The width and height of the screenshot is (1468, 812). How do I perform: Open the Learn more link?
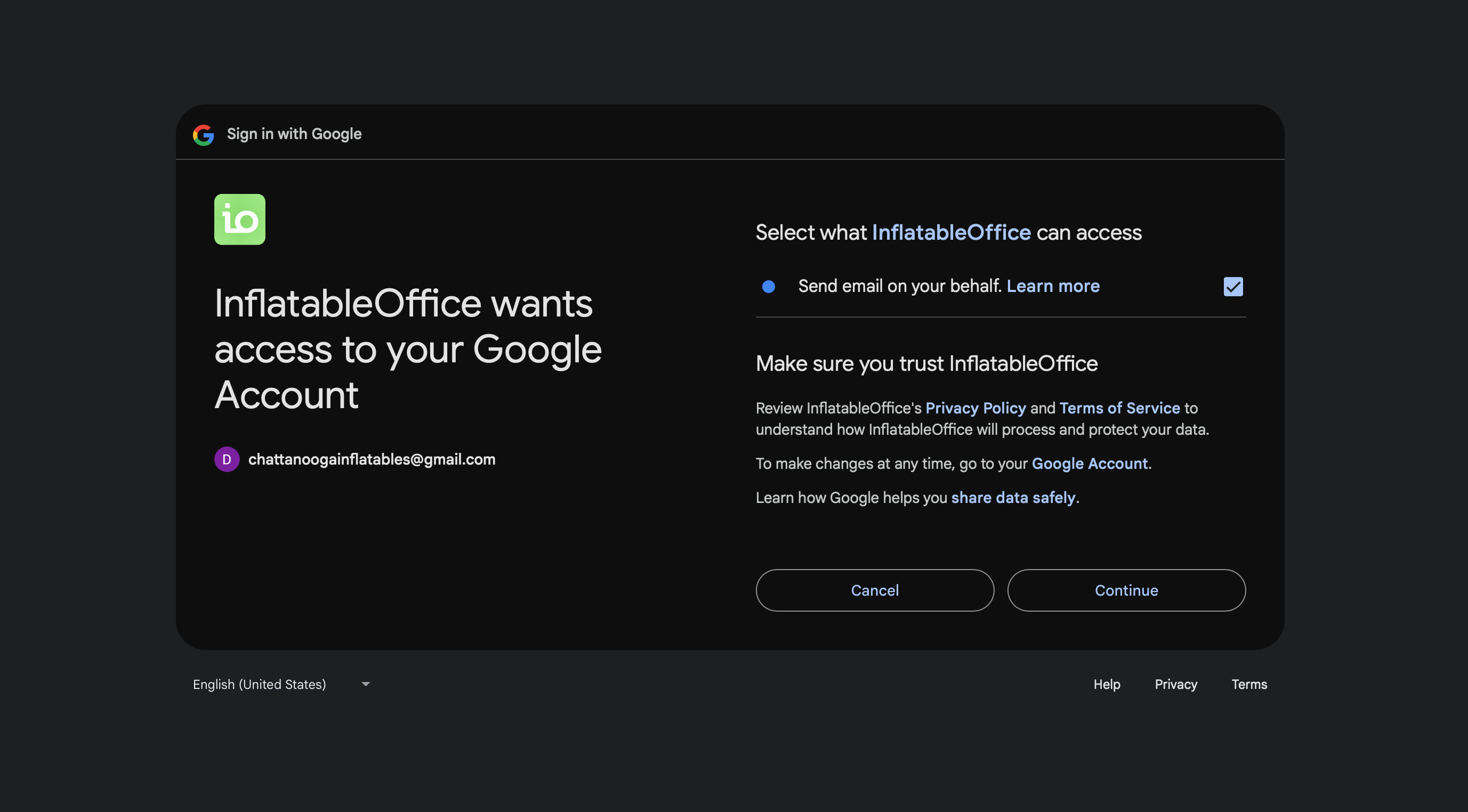click(x=1053, y=286)
